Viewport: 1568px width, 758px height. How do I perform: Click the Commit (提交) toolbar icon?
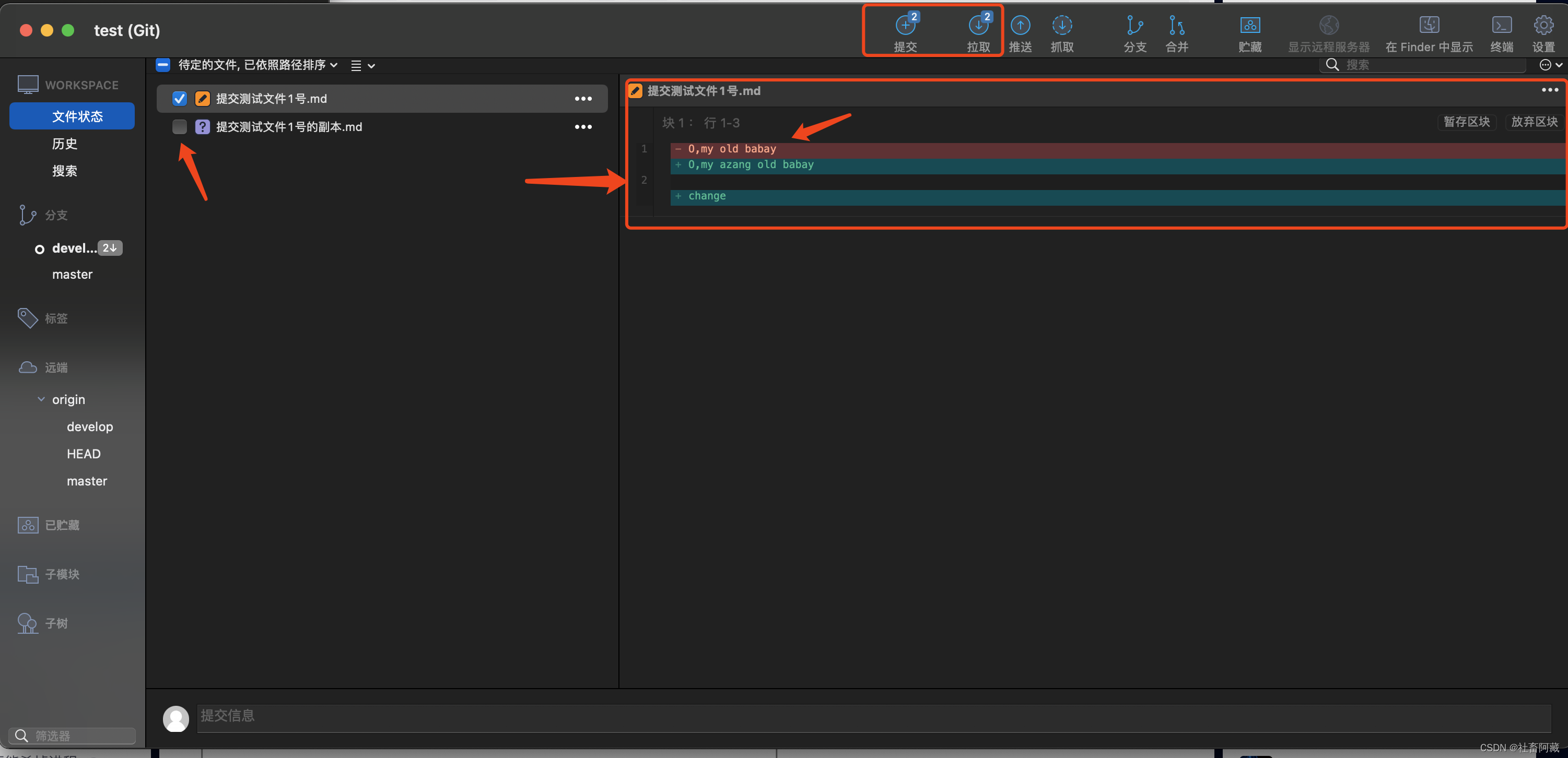[905, 26]
